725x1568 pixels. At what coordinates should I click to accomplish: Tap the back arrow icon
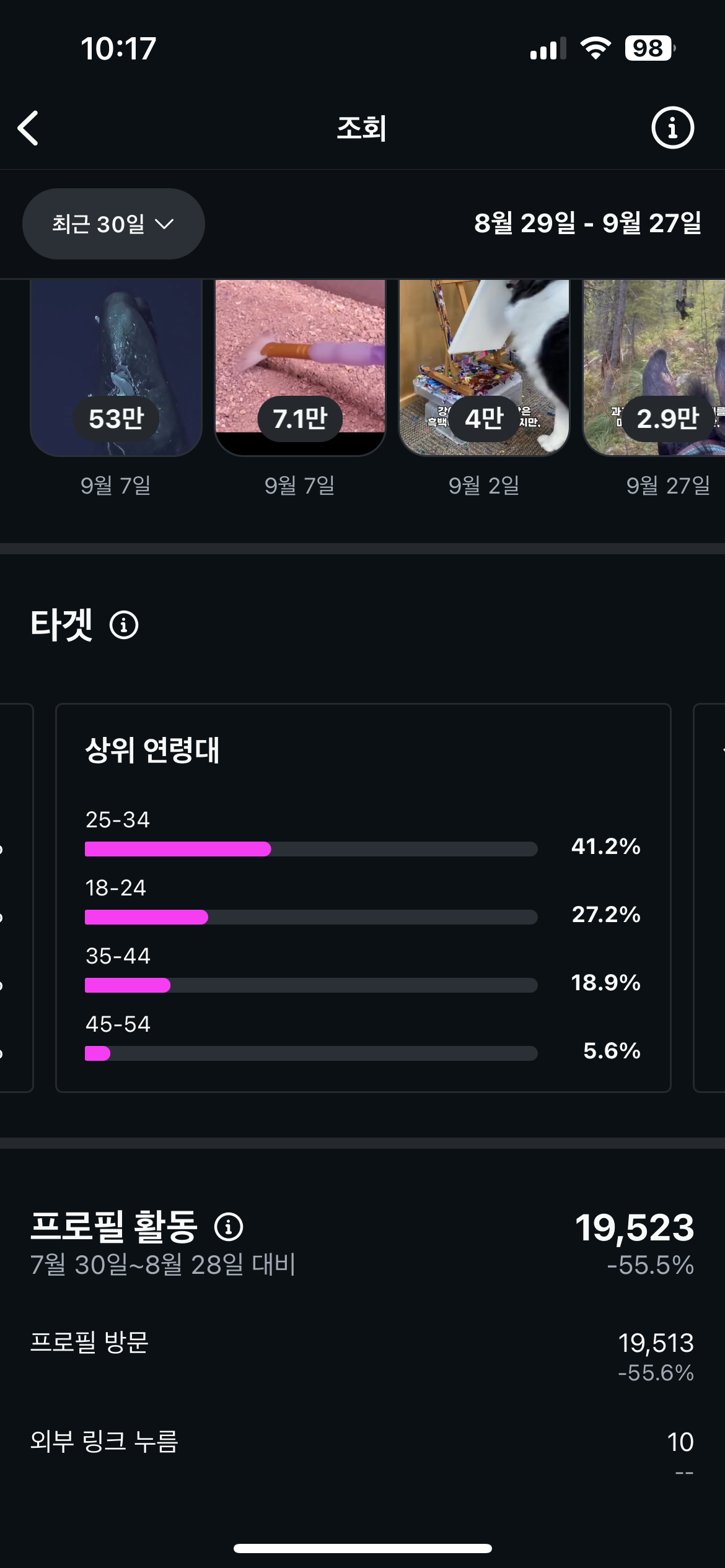[x=29, y=128]
